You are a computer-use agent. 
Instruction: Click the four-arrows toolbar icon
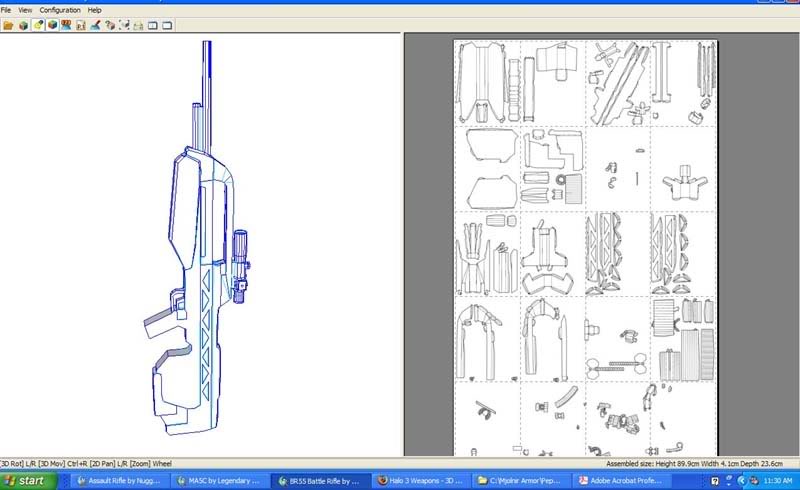124,25
